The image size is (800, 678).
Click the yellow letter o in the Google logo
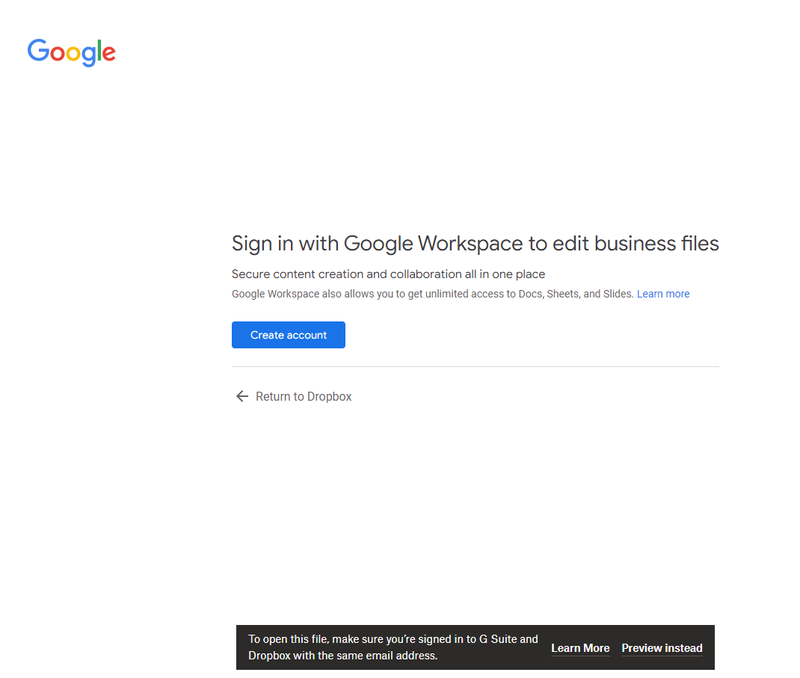(x=76, y=55)
